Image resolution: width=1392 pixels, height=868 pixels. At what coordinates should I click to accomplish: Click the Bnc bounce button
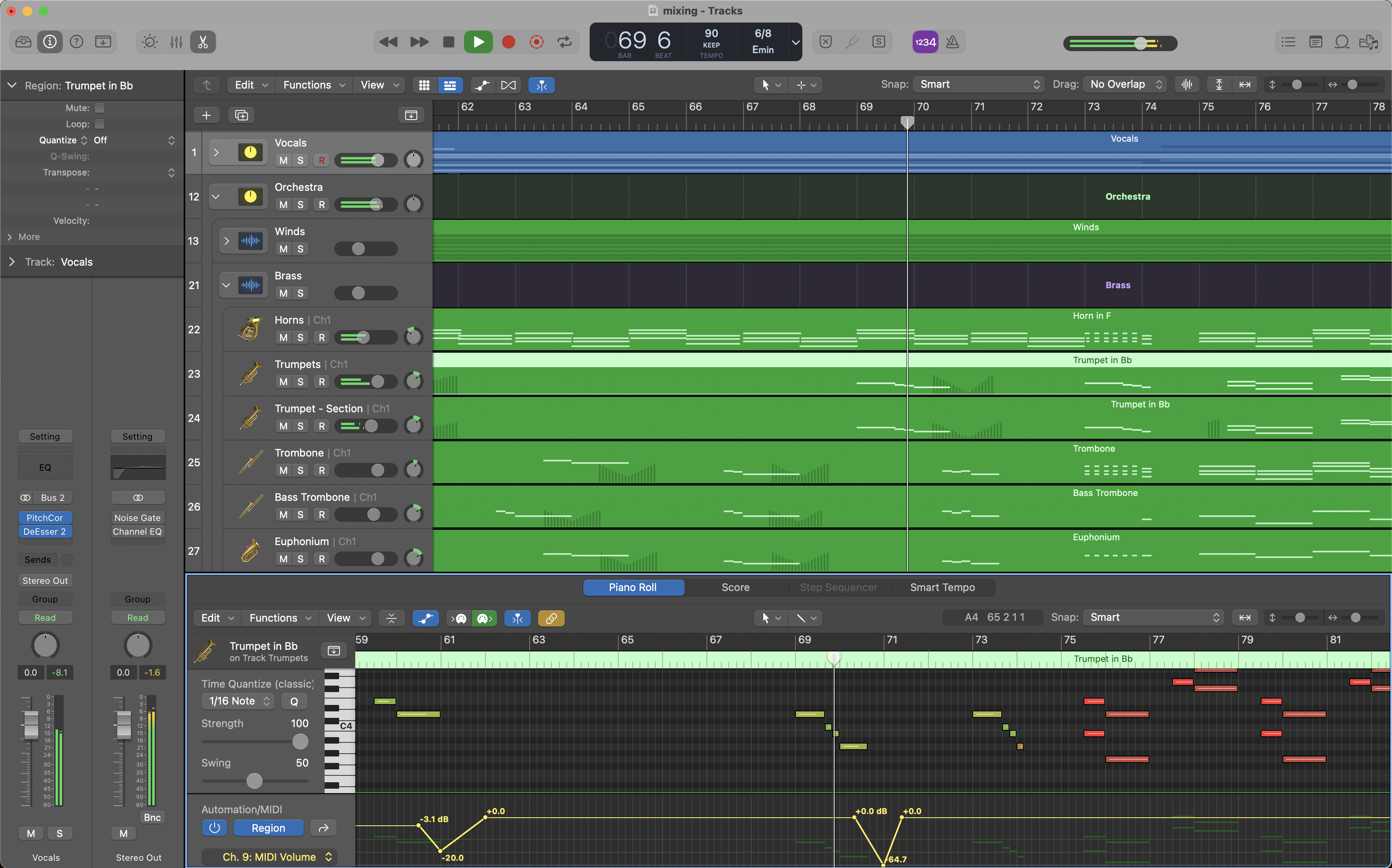tap(151, 818)
